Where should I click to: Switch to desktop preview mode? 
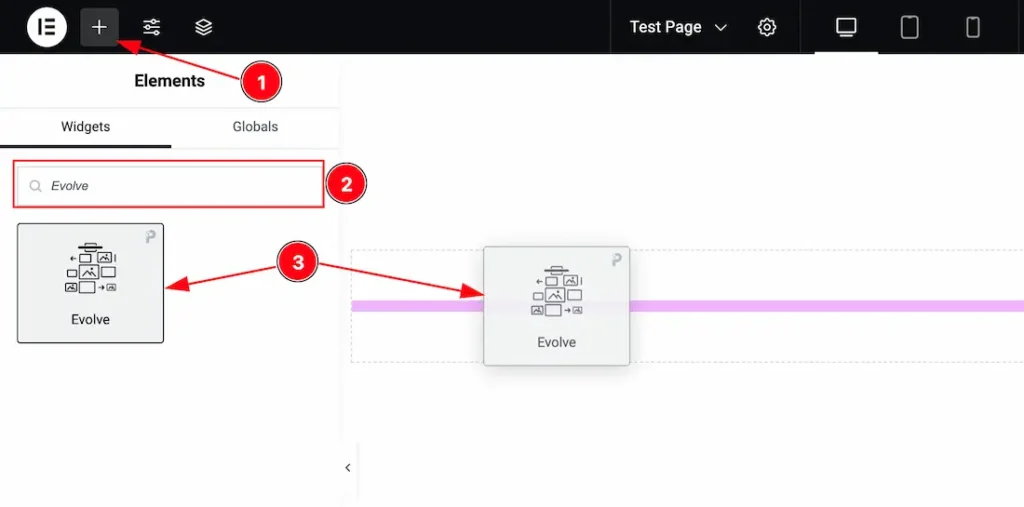846,27
